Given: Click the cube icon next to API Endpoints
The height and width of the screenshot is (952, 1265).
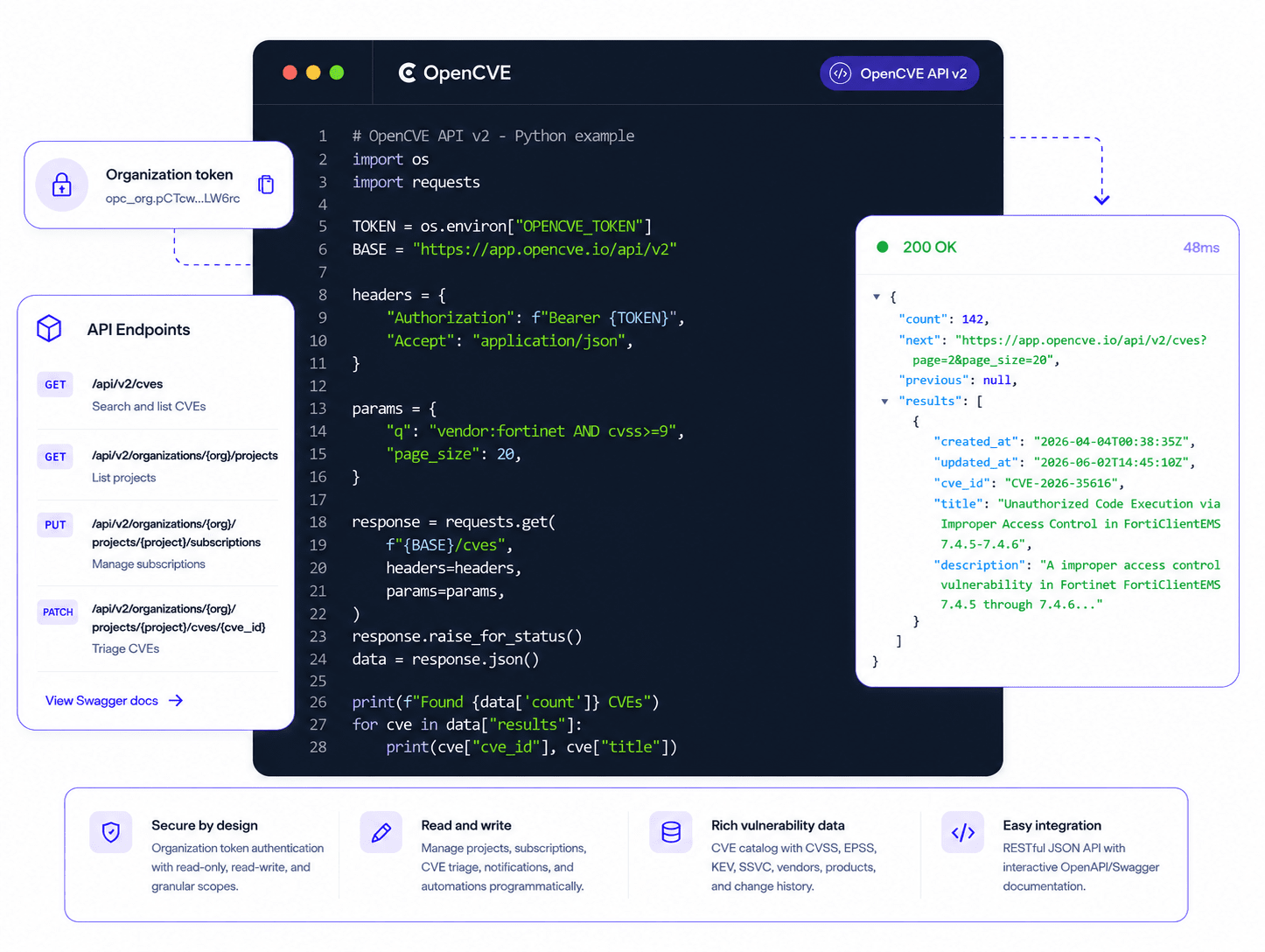Looking at the screenshot, I should coord(49,329).
